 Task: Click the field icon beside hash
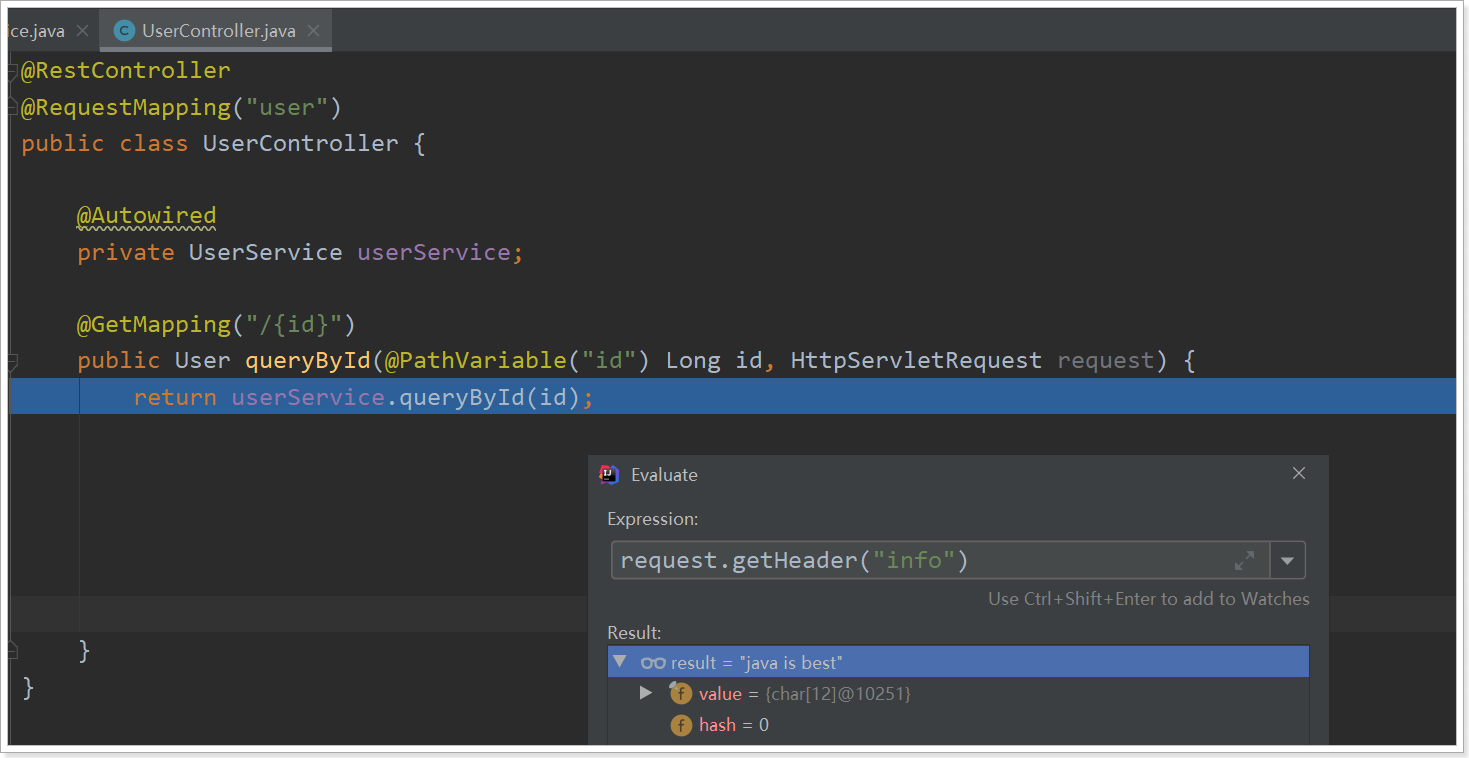[681, 725]
